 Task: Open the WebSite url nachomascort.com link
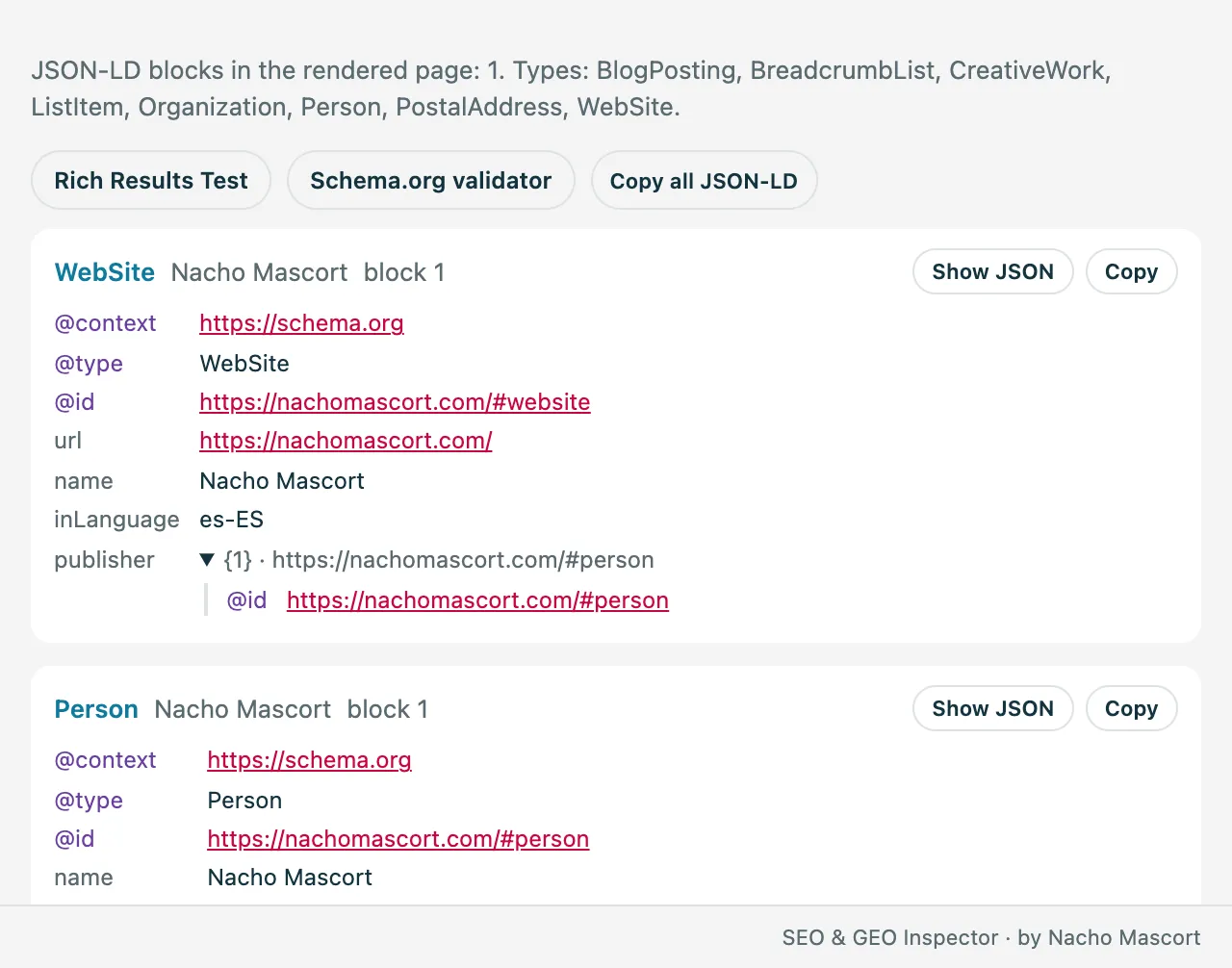[346, 441]
